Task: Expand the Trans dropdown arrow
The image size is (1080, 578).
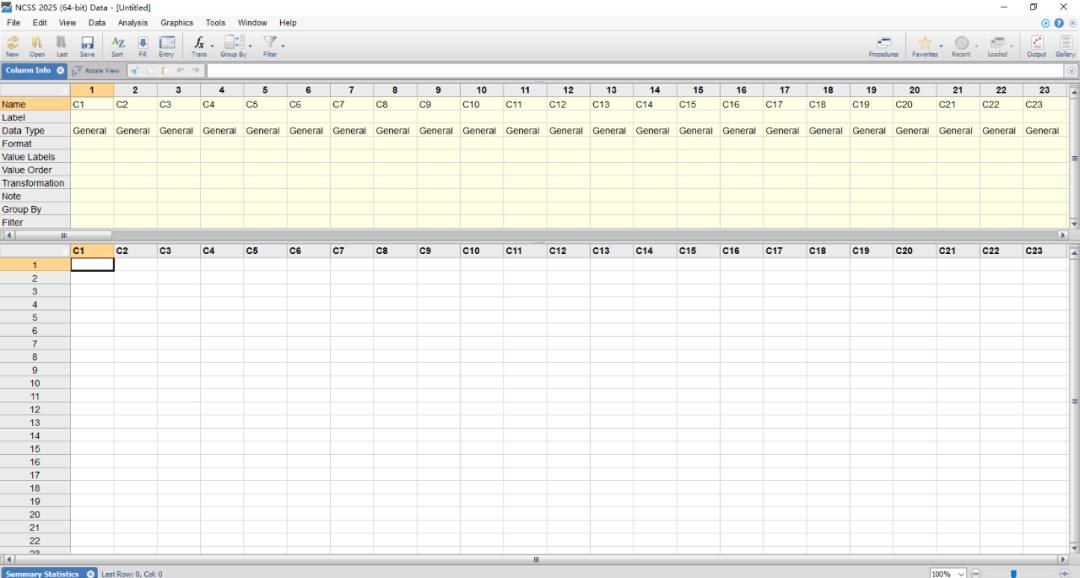Action: click(212, 45)
